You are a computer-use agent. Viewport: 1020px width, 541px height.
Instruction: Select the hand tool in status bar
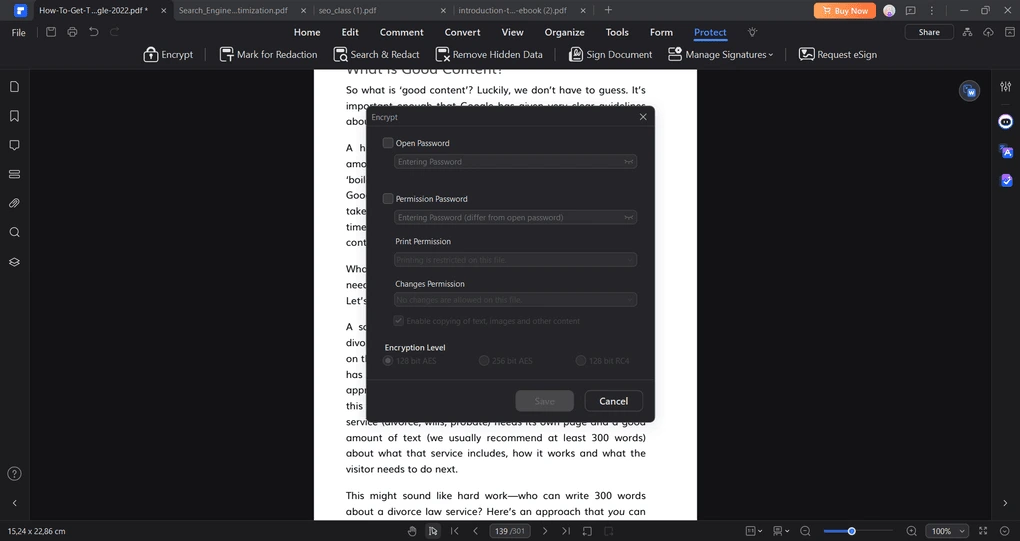pos(412,531)
